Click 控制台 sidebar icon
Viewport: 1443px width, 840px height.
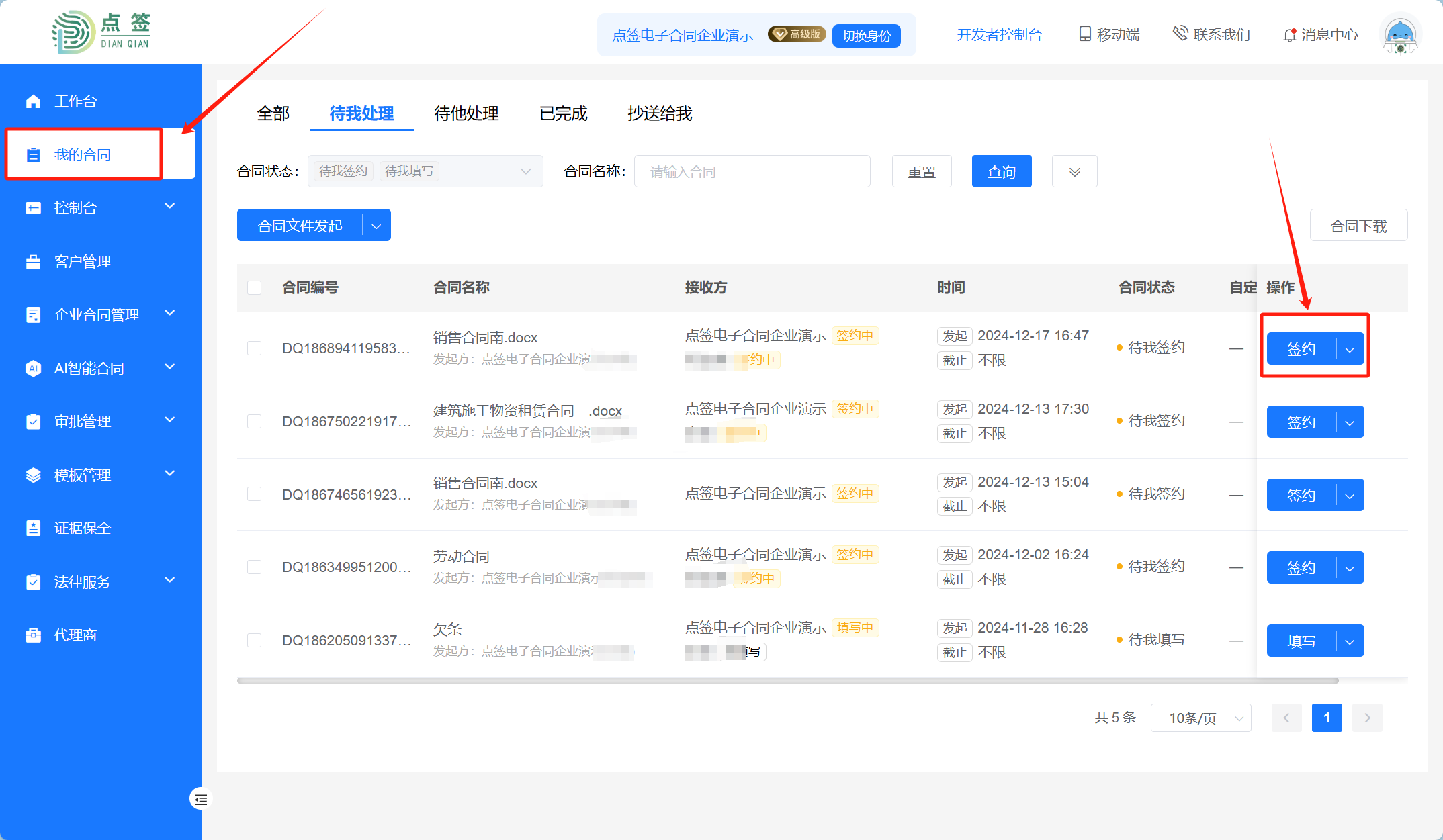tap(33, 208)
